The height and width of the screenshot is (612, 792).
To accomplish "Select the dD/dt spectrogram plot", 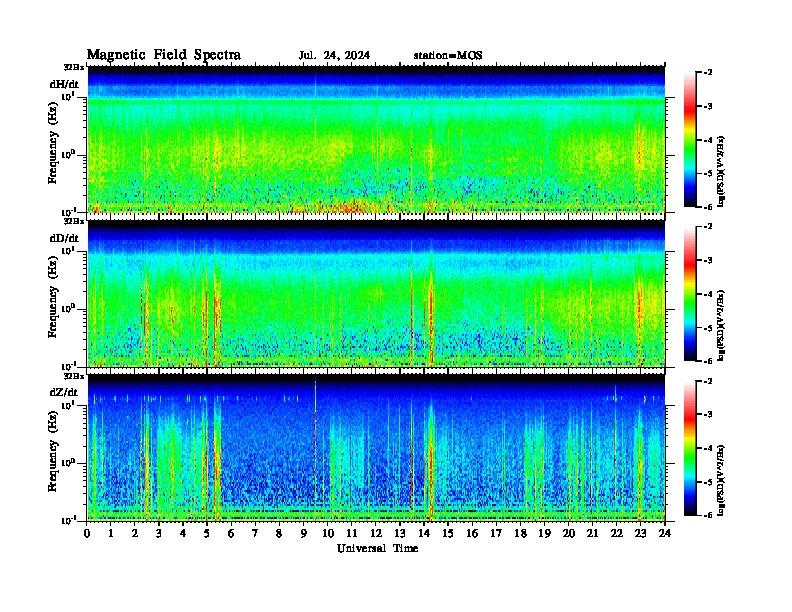I will (x=376, y=293).
